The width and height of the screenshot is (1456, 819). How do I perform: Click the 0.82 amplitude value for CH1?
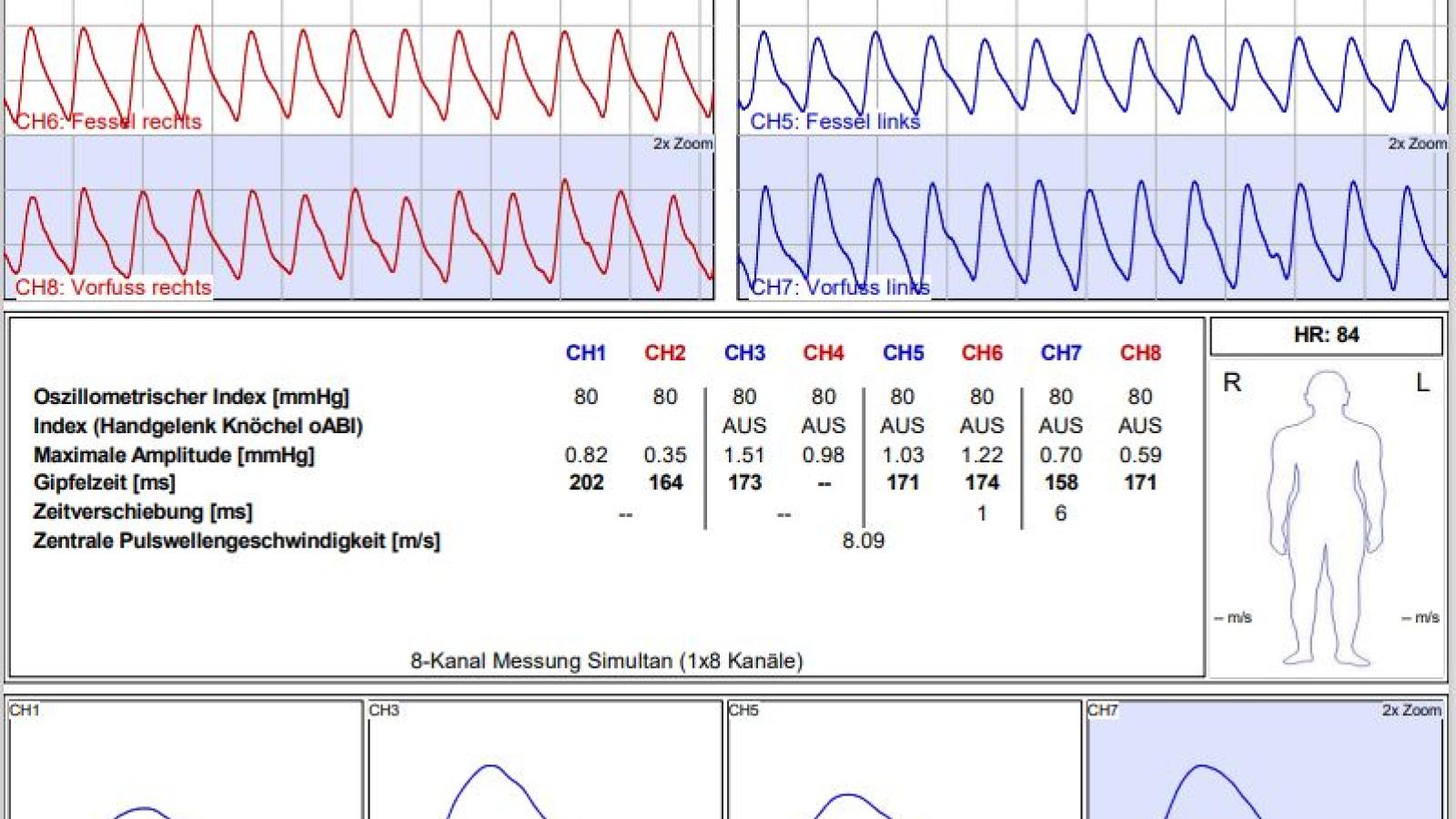[586, 455]
